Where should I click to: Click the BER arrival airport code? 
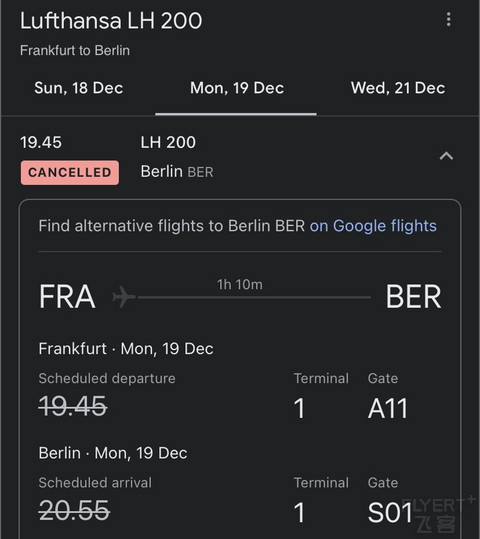413,296
